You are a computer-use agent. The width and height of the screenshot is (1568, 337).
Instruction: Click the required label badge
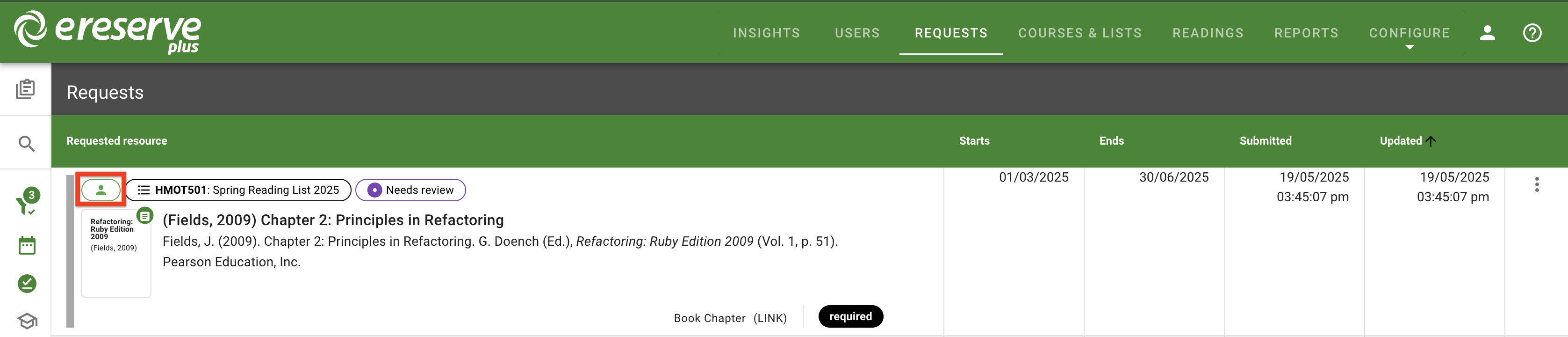tap(850, 316)
